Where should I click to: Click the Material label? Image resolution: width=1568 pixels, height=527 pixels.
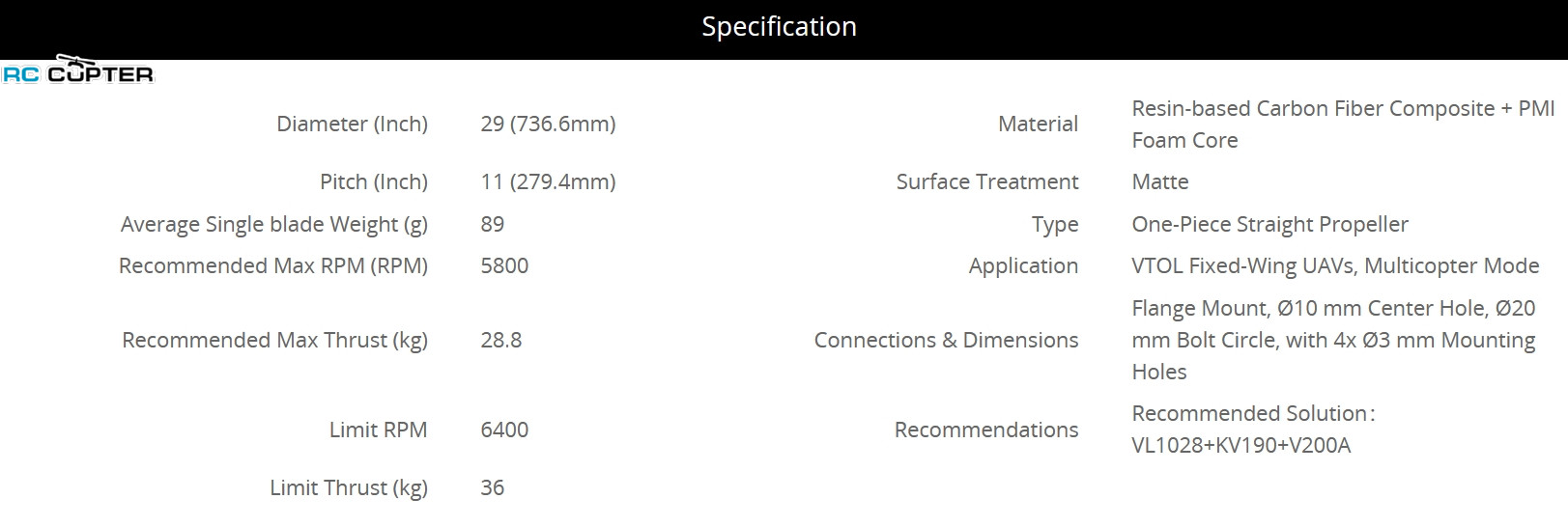point(1038,125)
